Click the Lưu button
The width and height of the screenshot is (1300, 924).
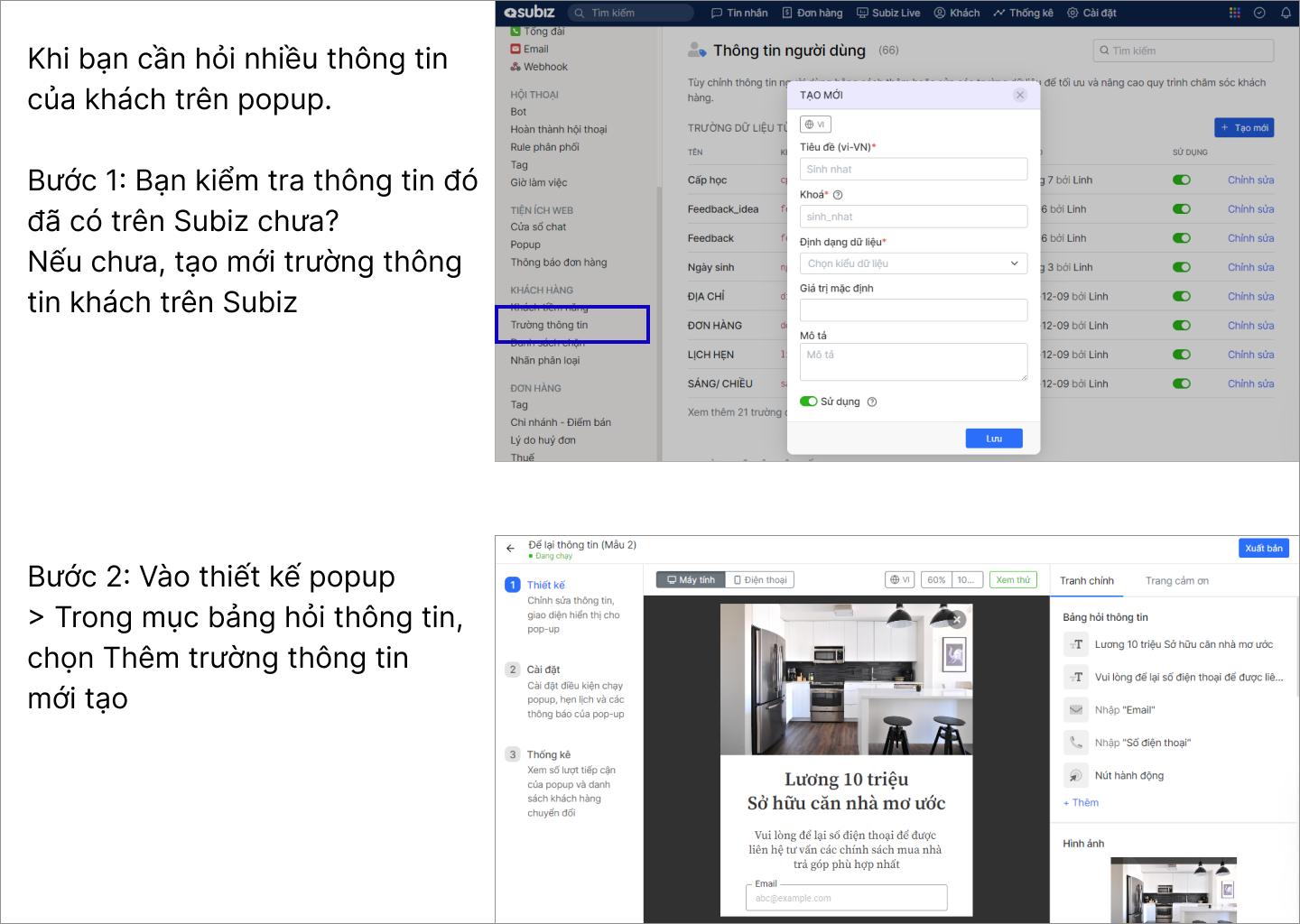[x=993, y=439]
